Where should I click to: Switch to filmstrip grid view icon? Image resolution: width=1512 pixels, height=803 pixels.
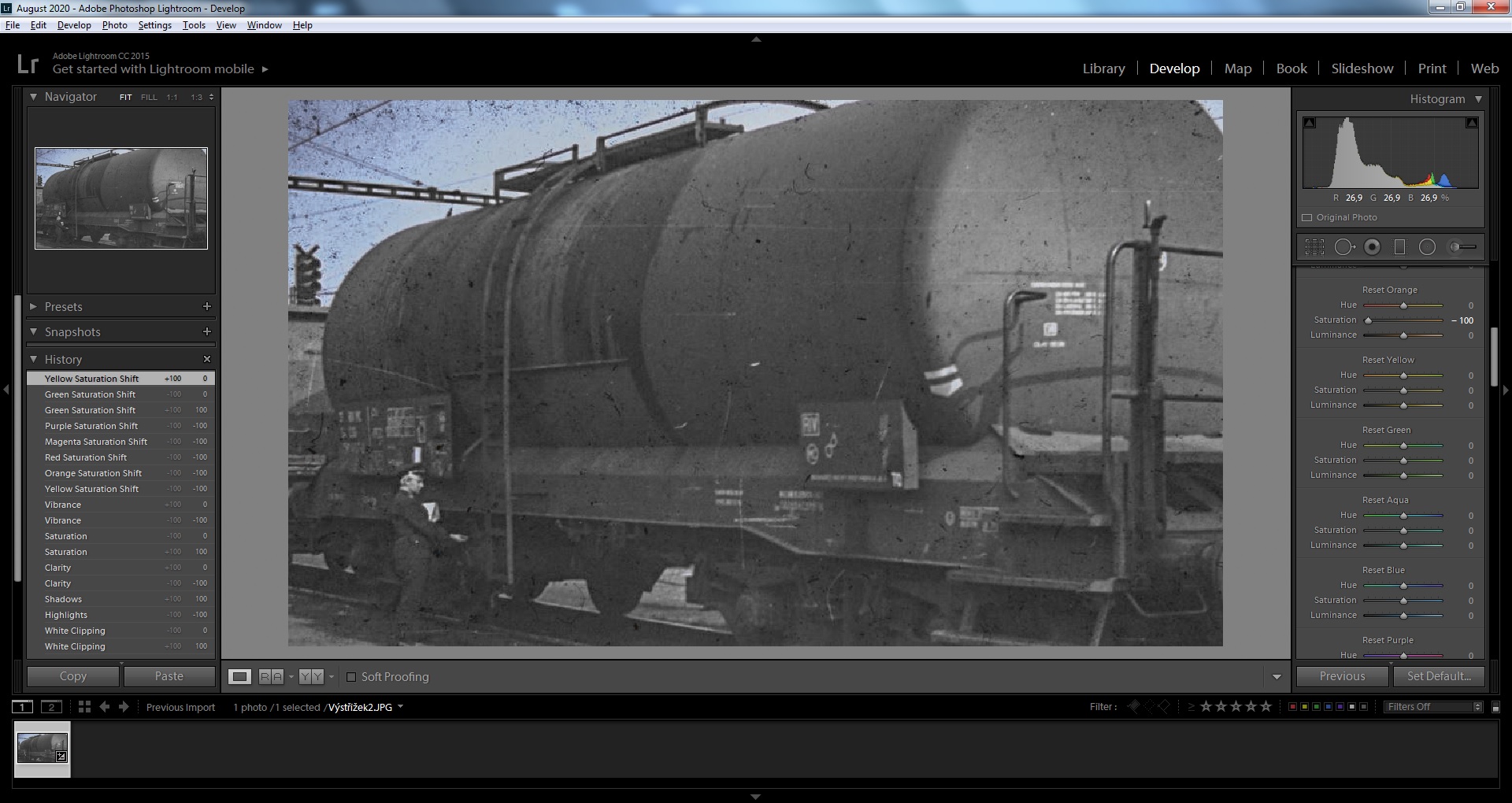(x=84, y=707)
